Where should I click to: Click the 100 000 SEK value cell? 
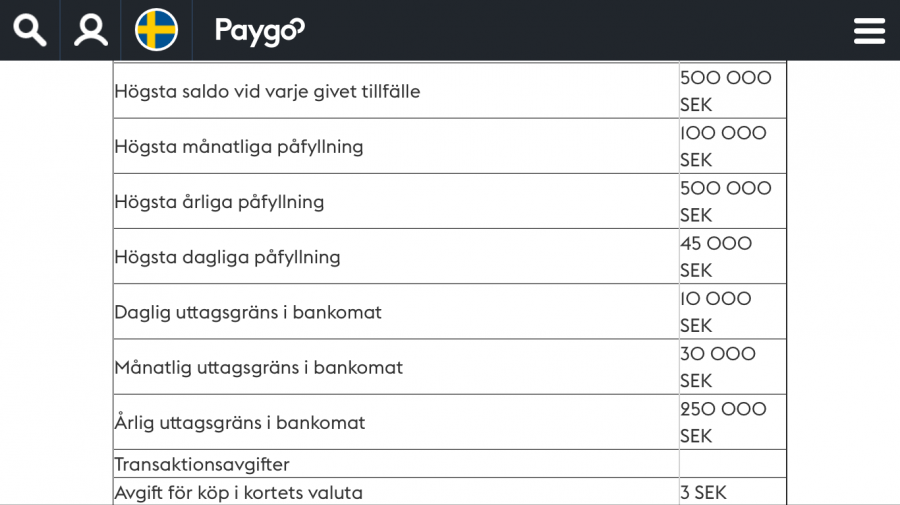coord(723,146)
